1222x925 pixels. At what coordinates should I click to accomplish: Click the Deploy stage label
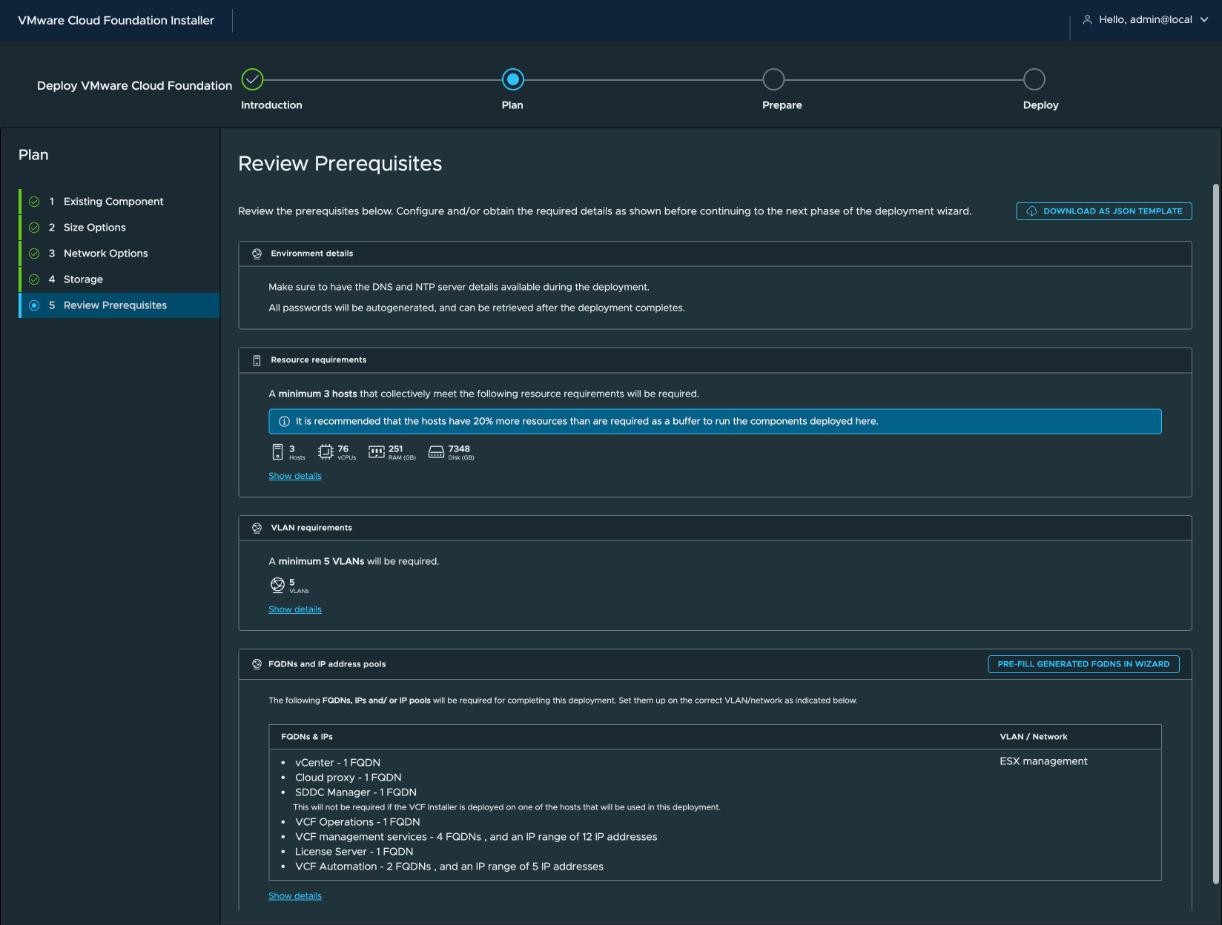pyautogui.click(x=1040, y=105)
